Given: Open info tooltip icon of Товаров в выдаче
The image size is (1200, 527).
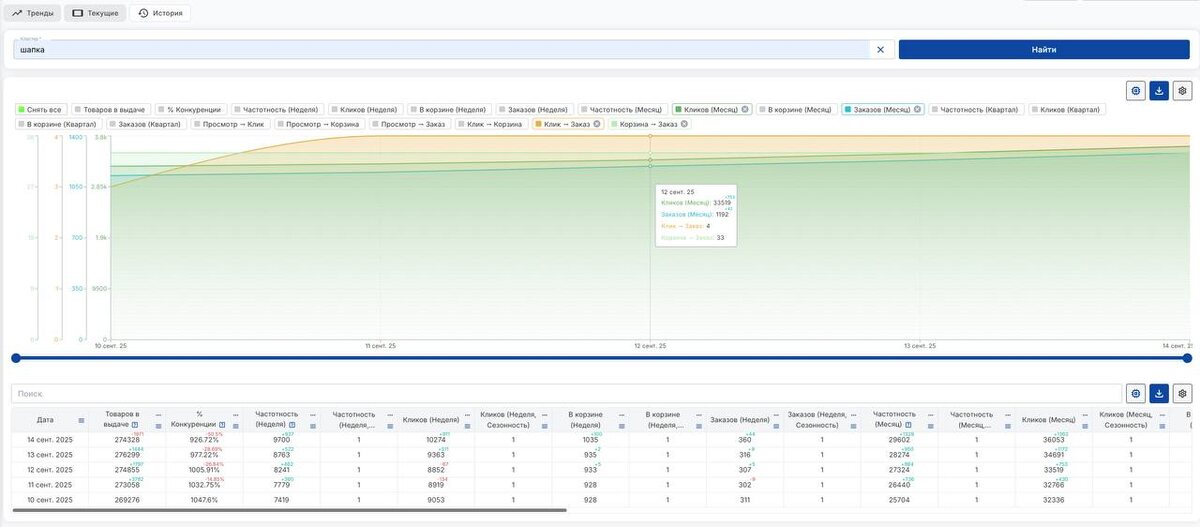Looking at the screenshot, I should (135, 425).
